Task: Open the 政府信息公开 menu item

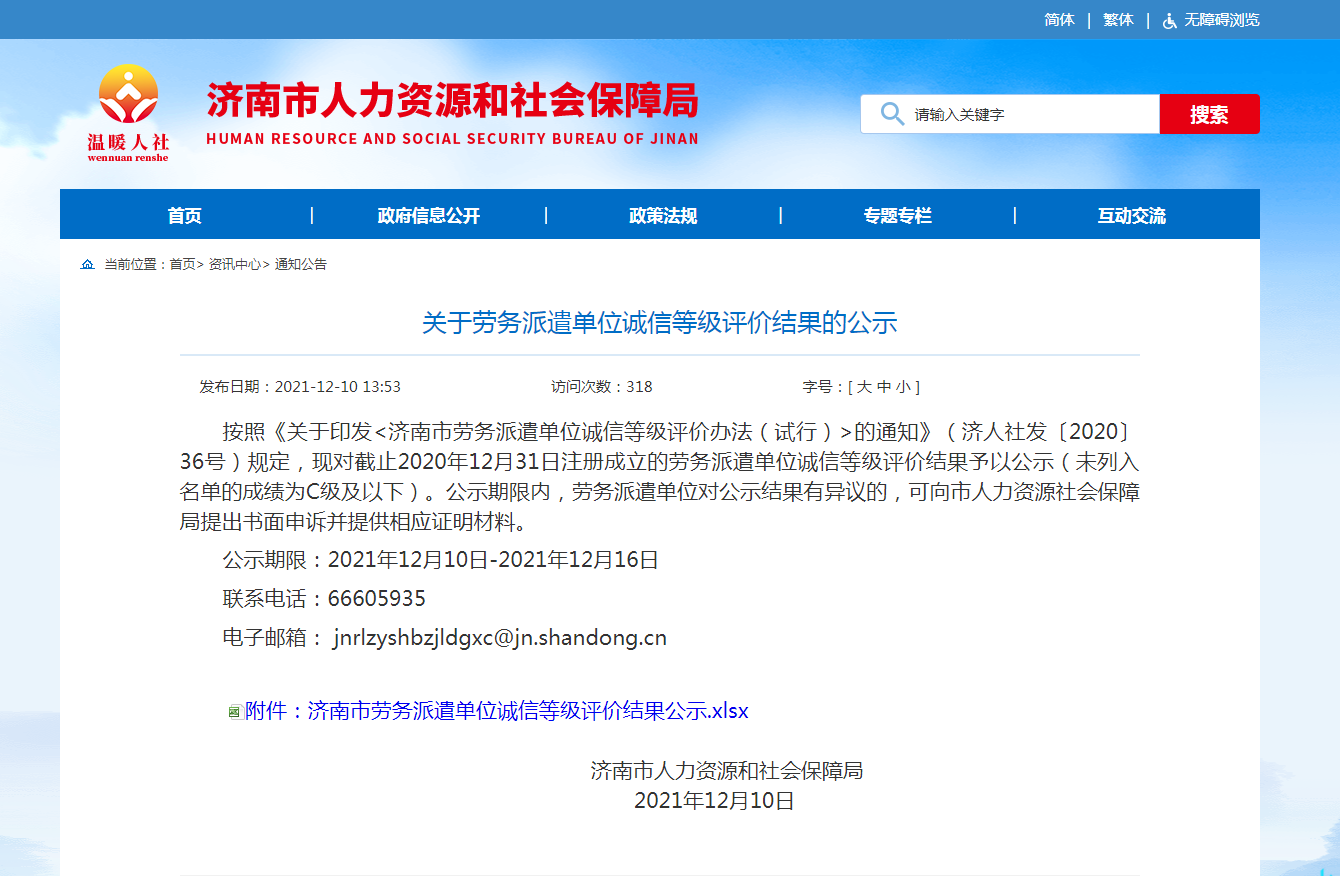Action: coord(429,215)
